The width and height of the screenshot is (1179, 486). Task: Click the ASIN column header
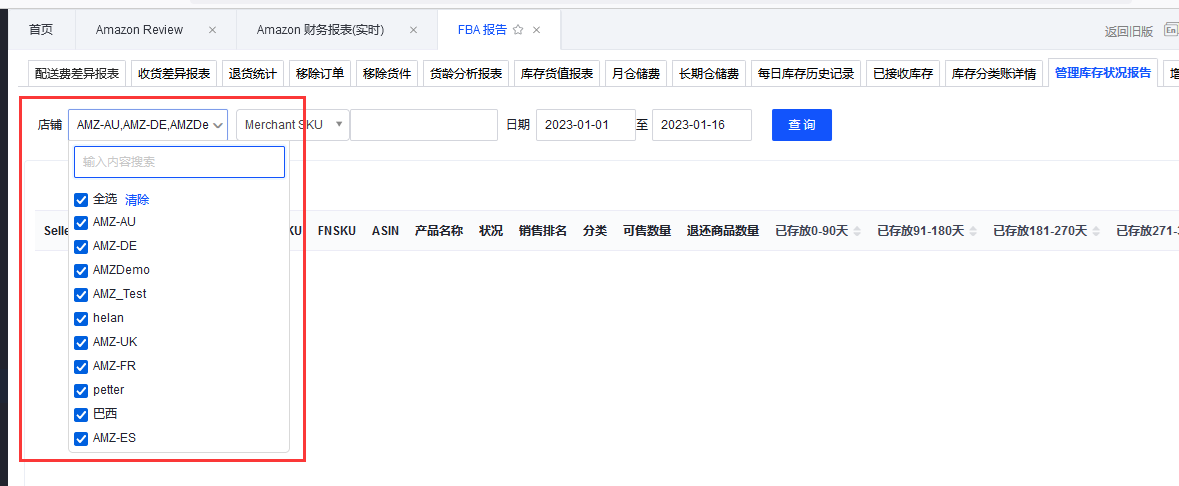386,231
